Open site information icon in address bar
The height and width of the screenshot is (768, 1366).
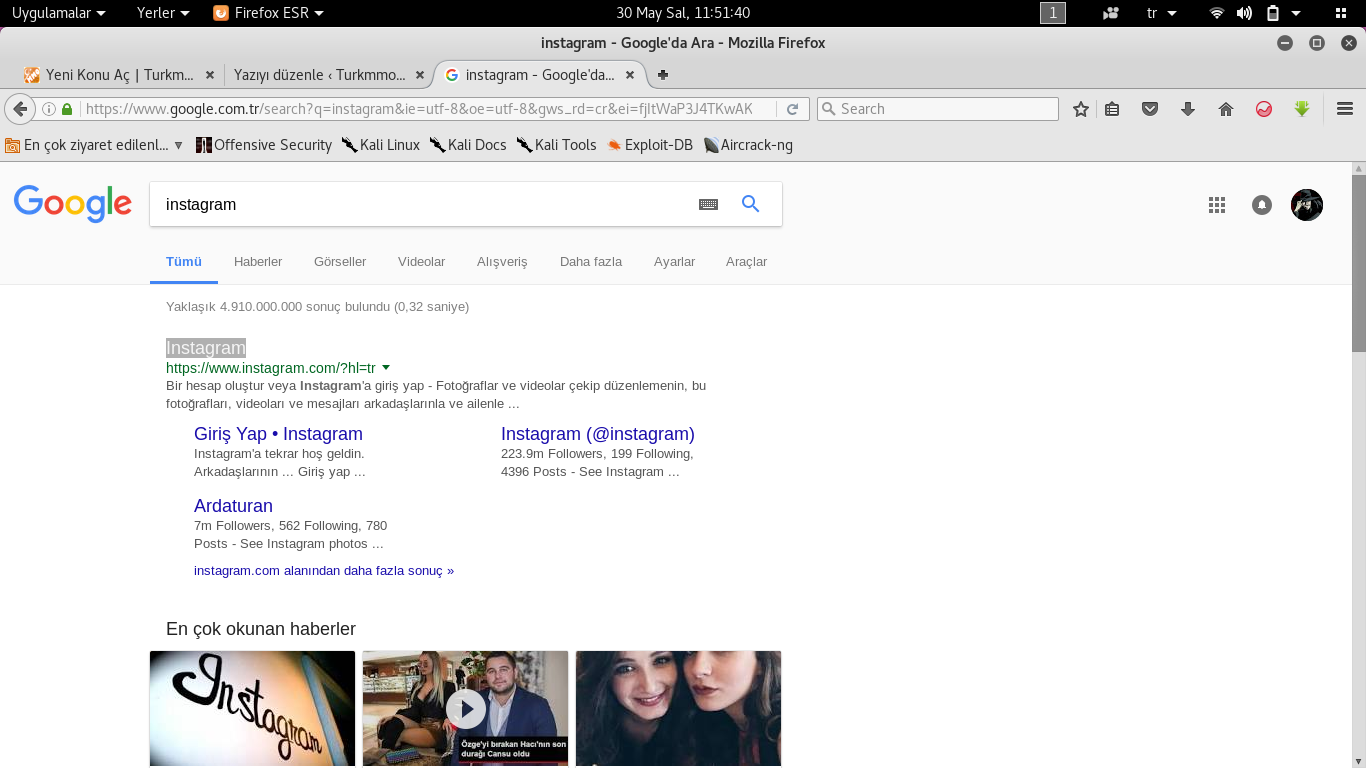(x=49, y=109)
